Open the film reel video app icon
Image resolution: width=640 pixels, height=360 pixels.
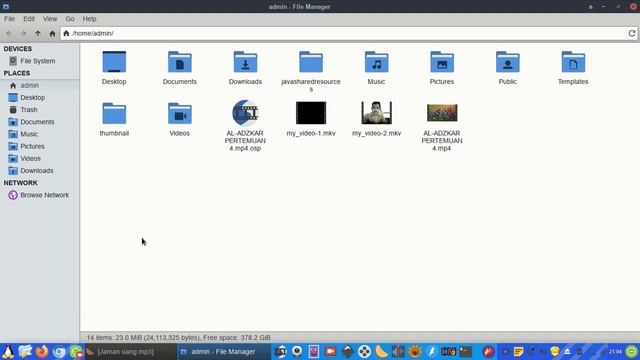coord(364,351)
